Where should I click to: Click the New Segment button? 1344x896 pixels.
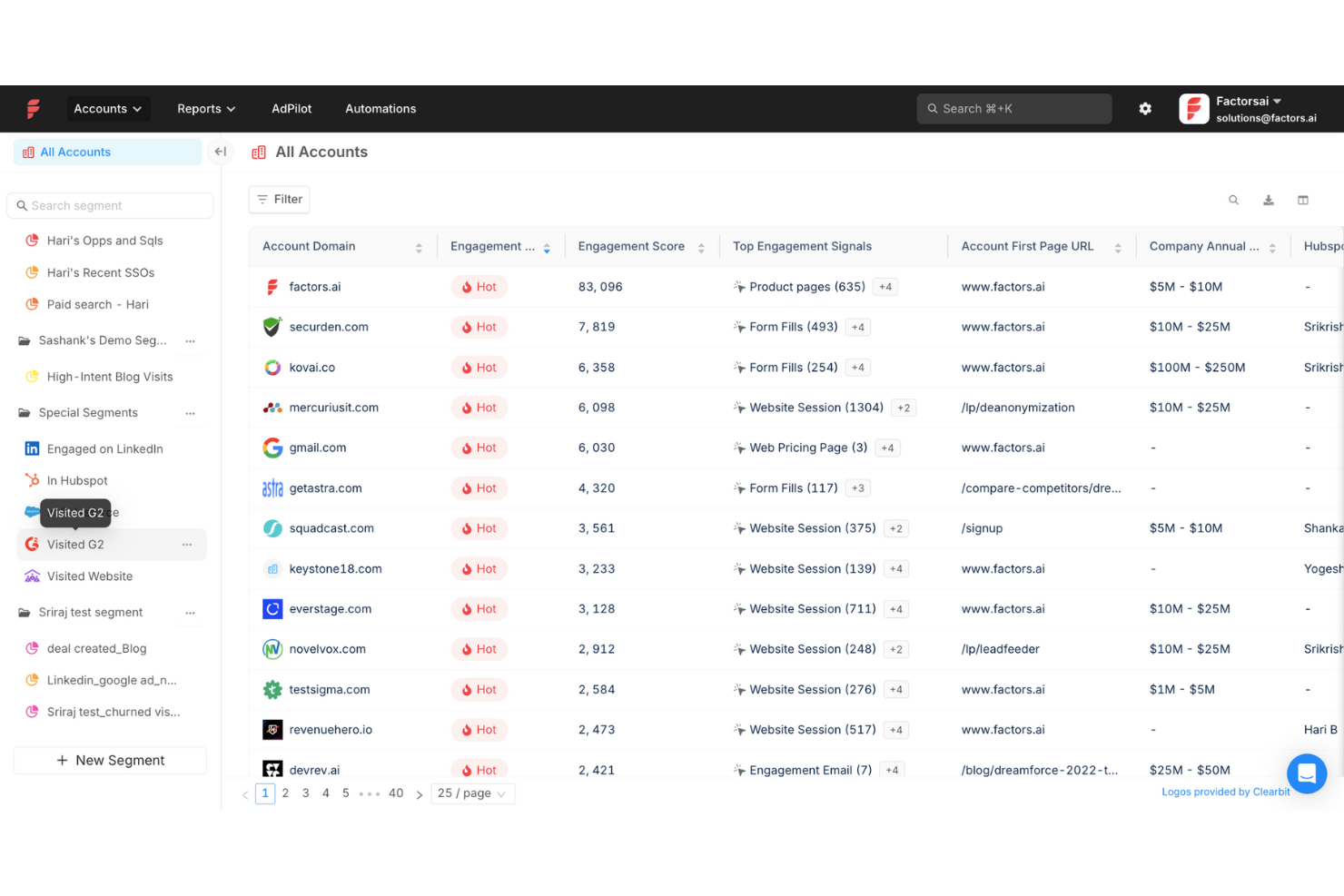[110, 761]
